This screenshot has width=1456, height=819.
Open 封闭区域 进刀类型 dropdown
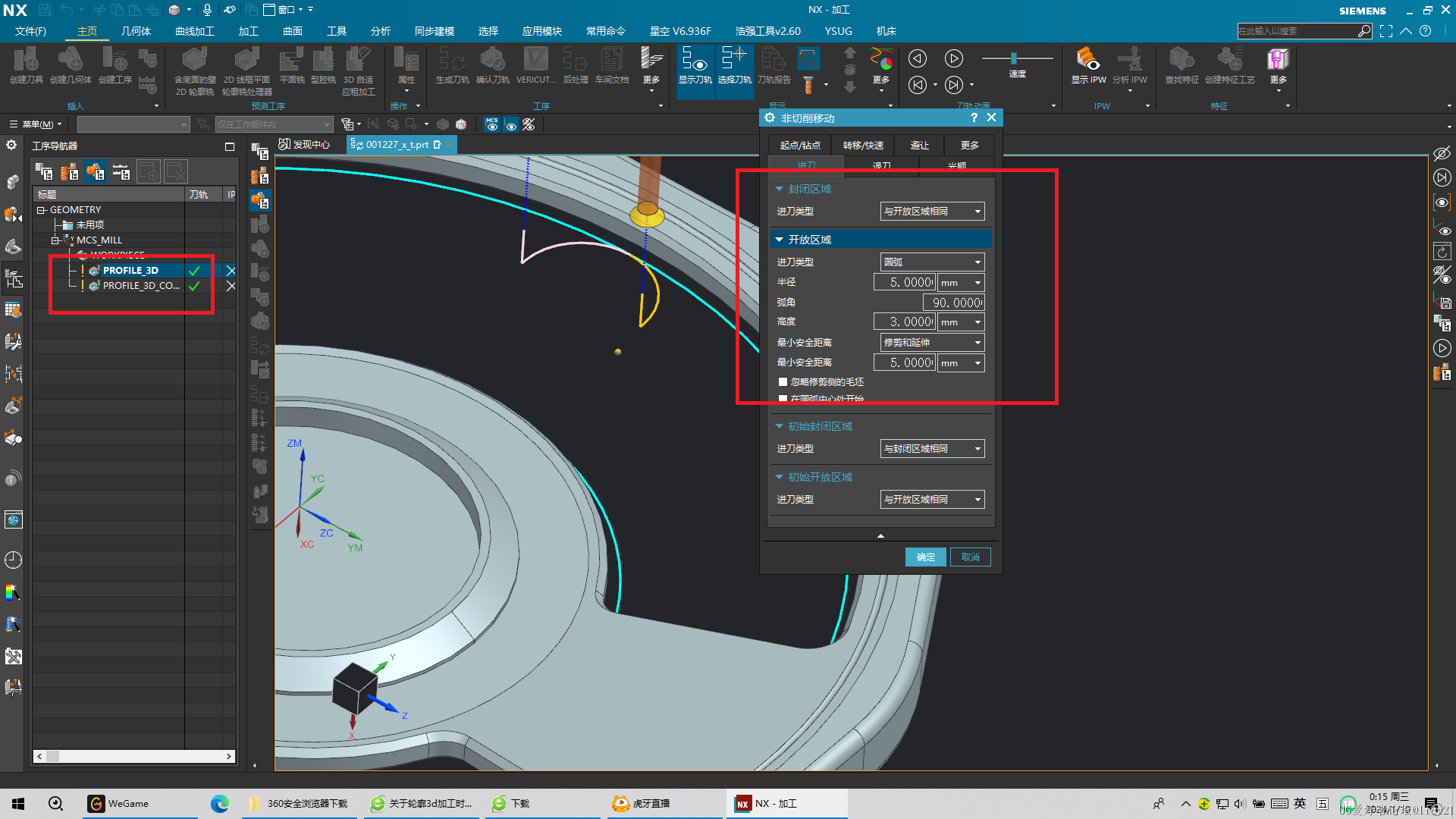click(x=932, y=212)
